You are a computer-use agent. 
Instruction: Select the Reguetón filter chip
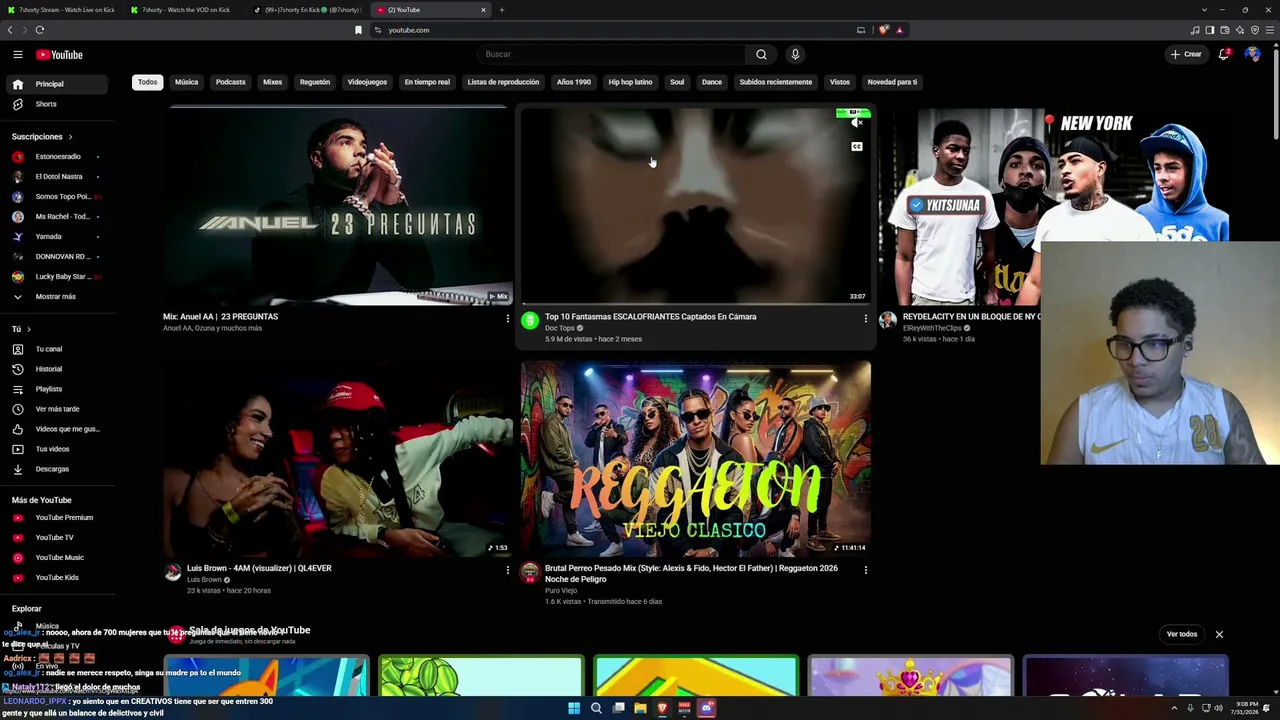pos(315,82)
